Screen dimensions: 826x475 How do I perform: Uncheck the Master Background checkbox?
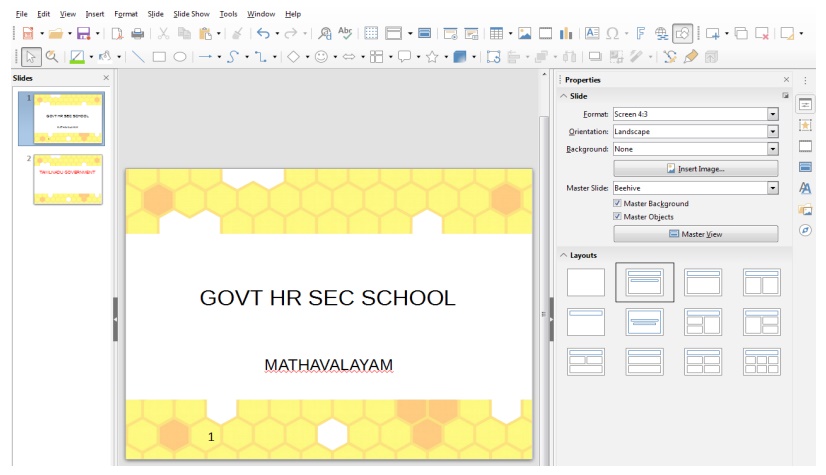(x=617, y=203)
